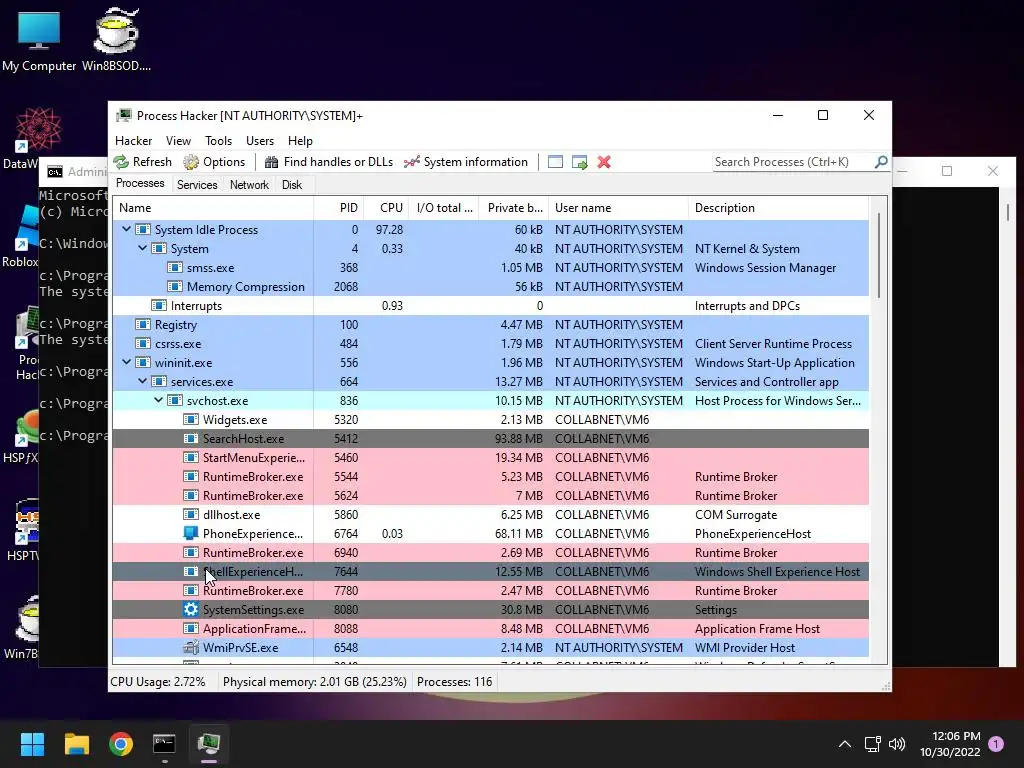Click the SystemSettings.exe gear icon
Viewport: 1024px width, 768px height.
pyautogui.click(x=191, y=609)
